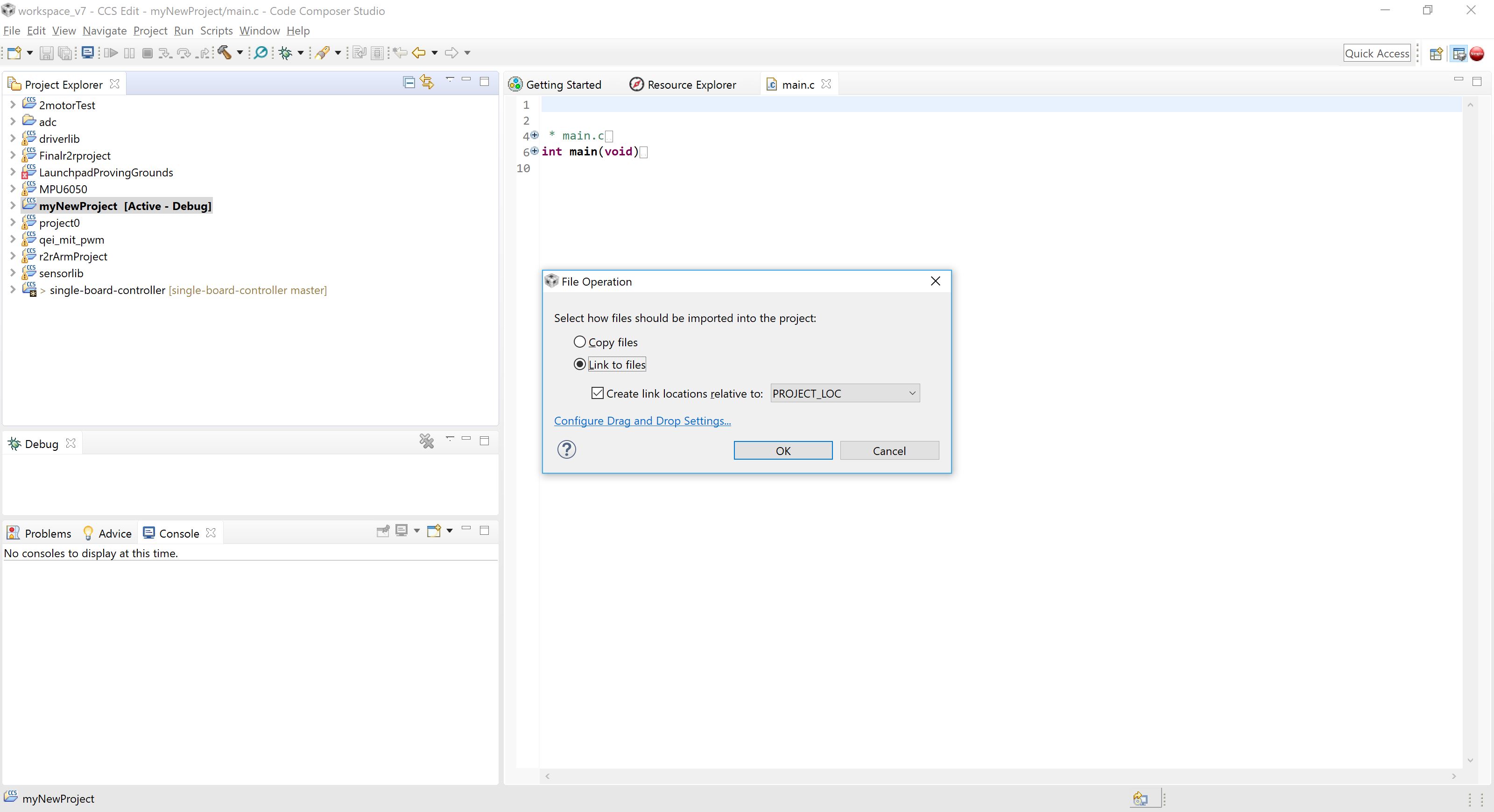The width and height of the screenshot is (1494, 812).
Task: Click the hammer Build icon
Action: pyautogui.click(x=225, y=53)
